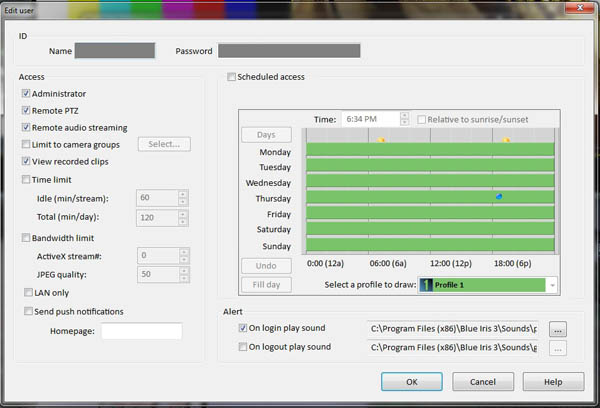Open camera groups Select... button
The image size is (600, 408).
coord(164,144)
